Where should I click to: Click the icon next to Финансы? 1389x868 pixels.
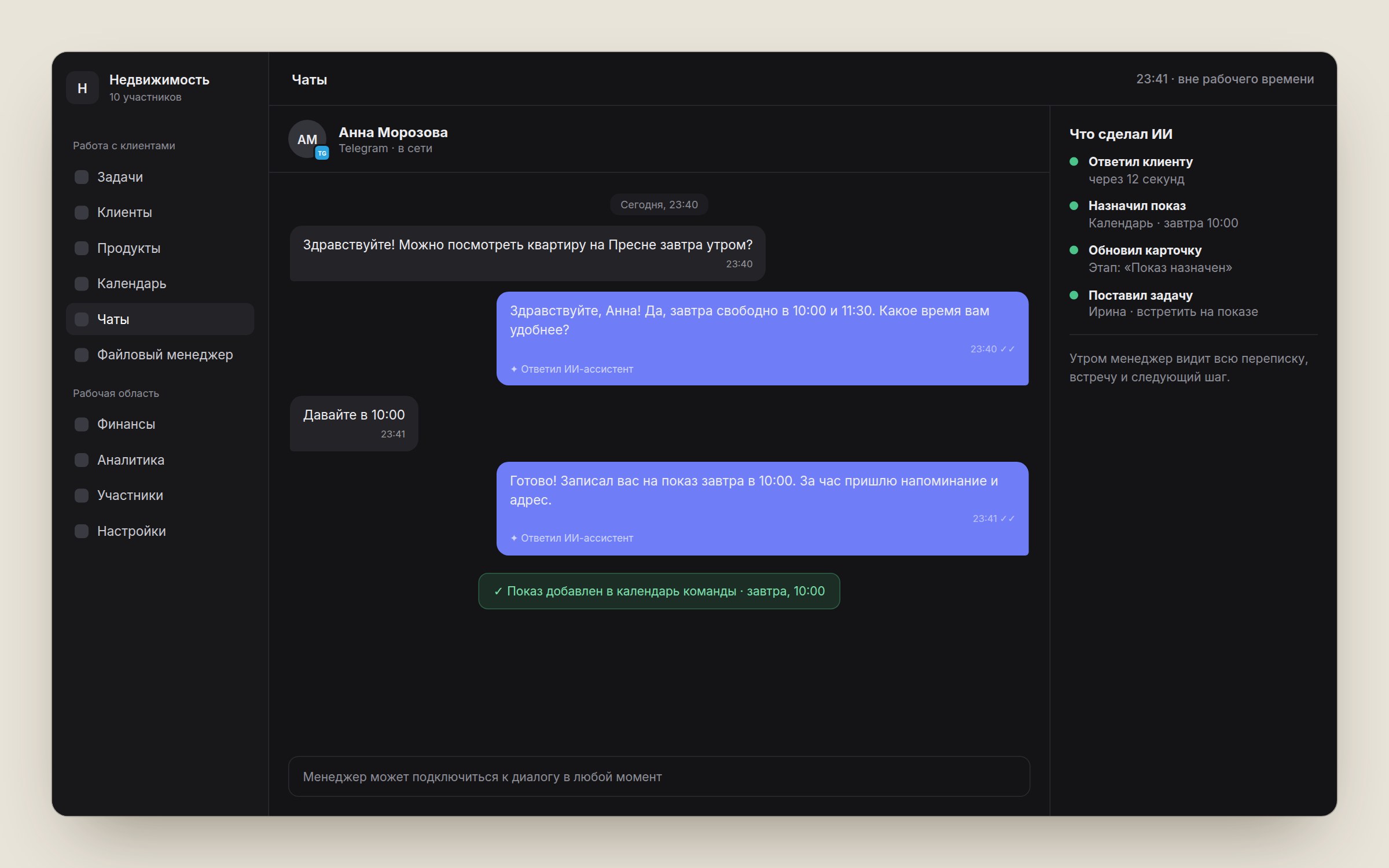[82, 424]
